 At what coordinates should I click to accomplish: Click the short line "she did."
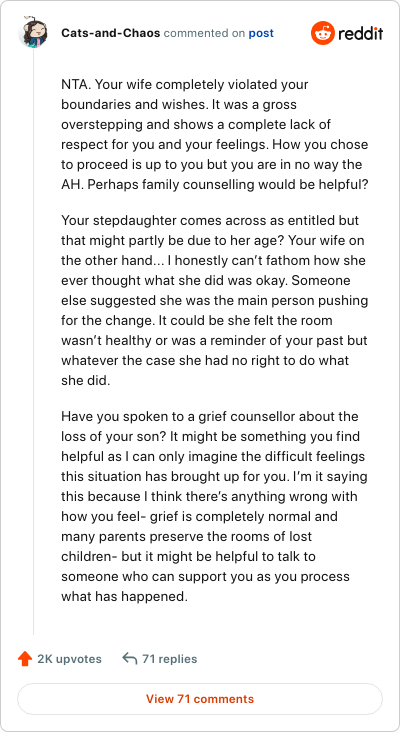point(85,380)
